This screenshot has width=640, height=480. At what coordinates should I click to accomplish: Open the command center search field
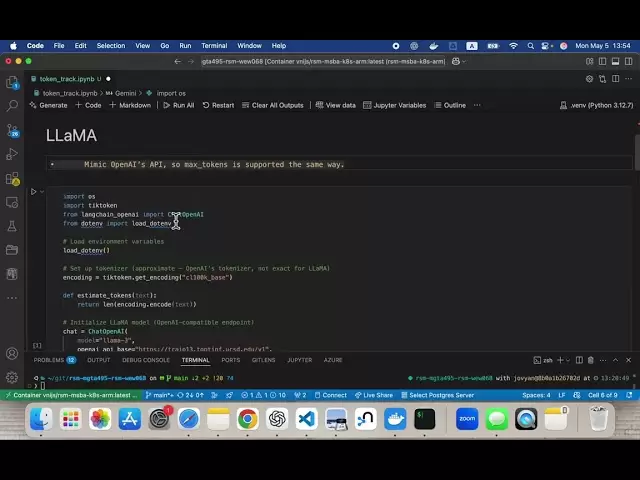(323, 62)
